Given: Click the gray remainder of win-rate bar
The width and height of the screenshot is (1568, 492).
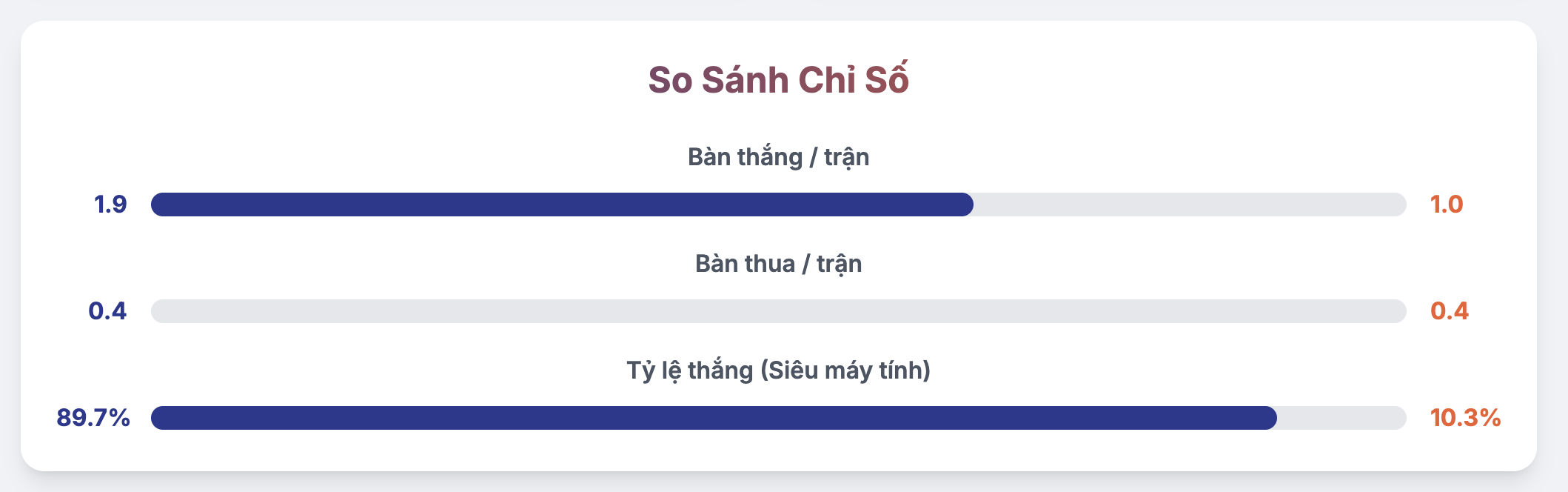Looking at the screenshot, I should [1341, 418].
